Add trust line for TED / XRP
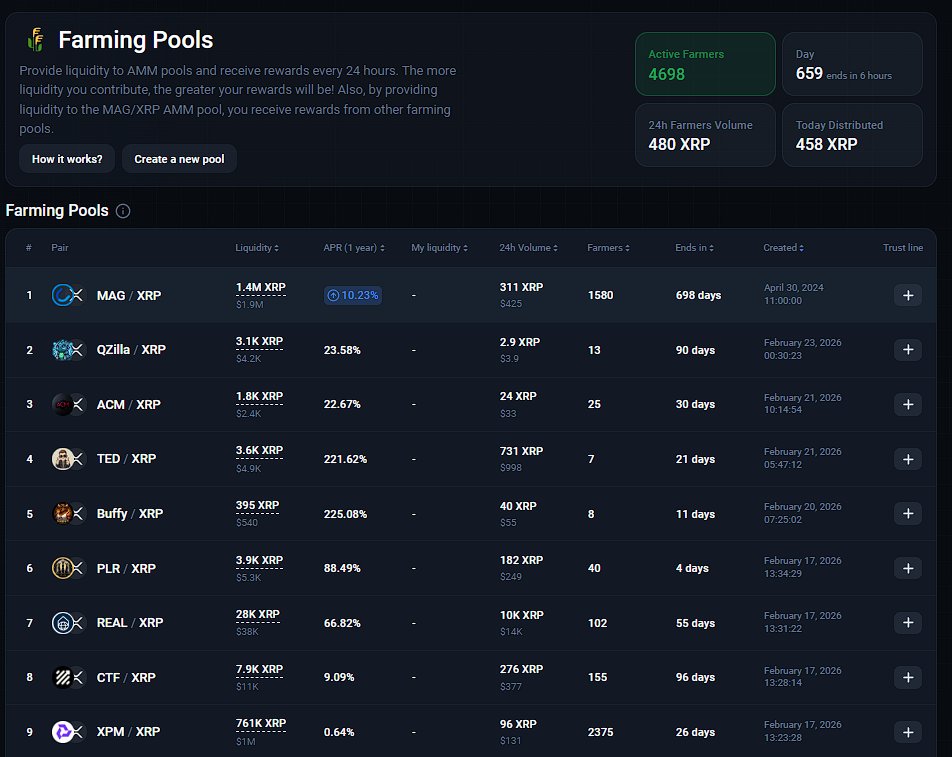Screen dimensions: 952x757 [908, 459]
